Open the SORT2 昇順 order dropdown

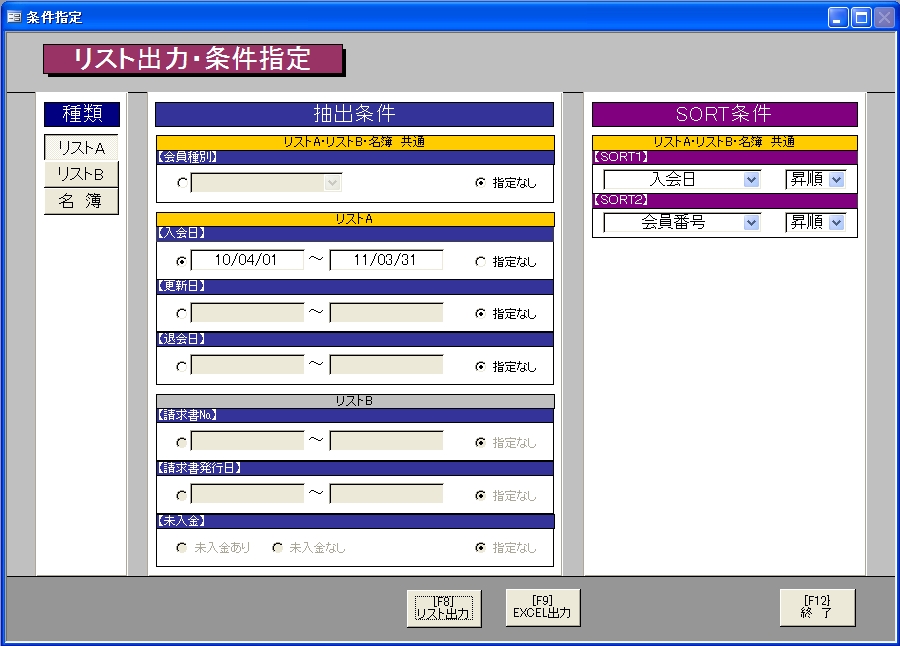(x=837, y=222)
